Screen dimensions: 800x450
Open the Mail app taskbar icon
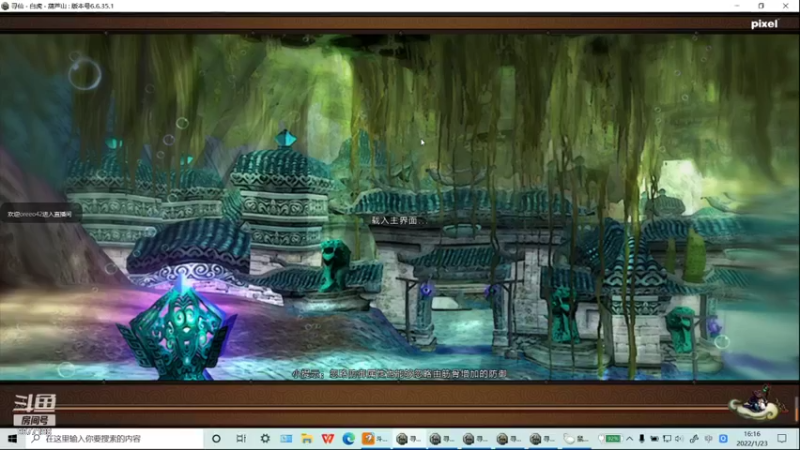click(x=286, y=439)
